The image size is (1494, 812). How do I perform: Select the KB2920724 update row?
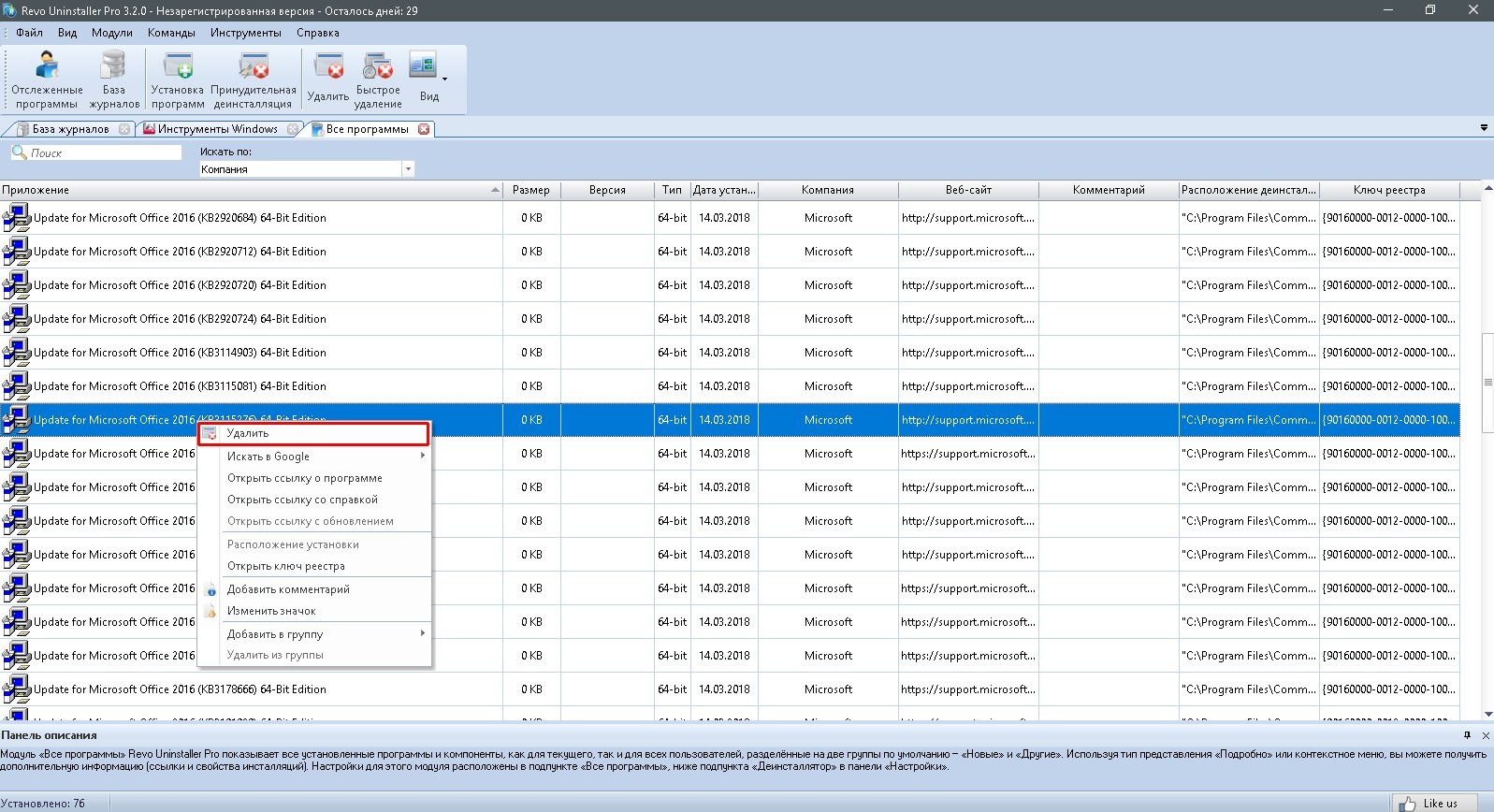(x=730, y=319)
